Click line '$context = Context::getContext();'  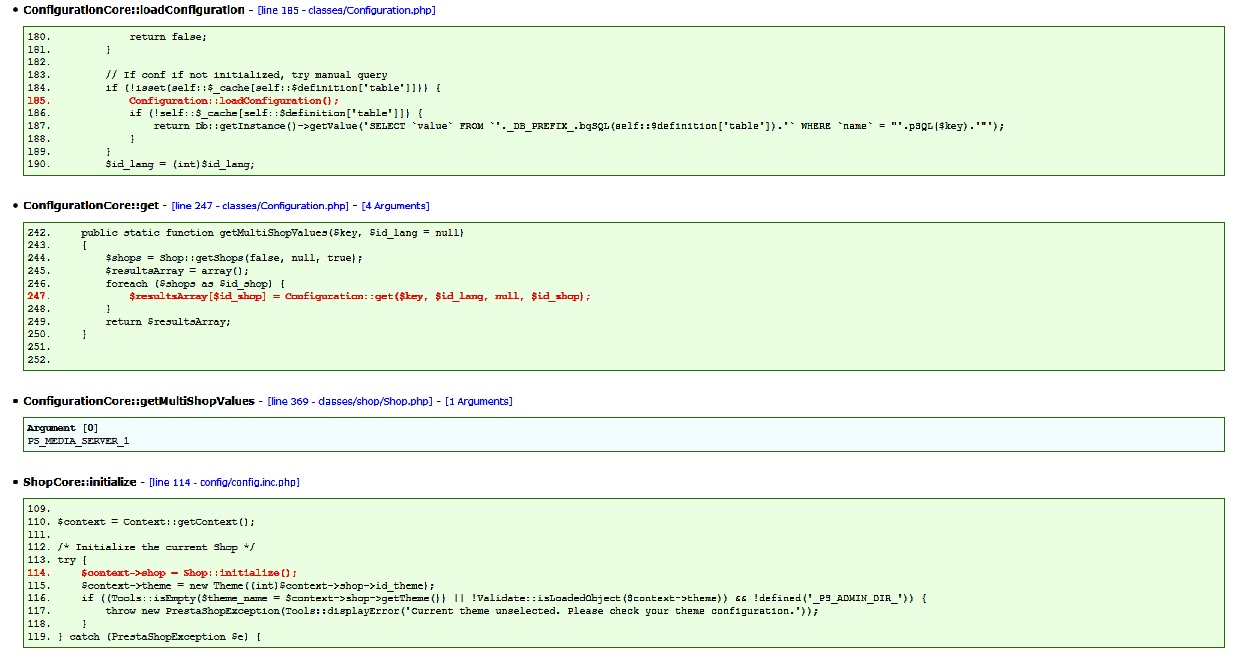pyautogui.click(x=156, y=522)
